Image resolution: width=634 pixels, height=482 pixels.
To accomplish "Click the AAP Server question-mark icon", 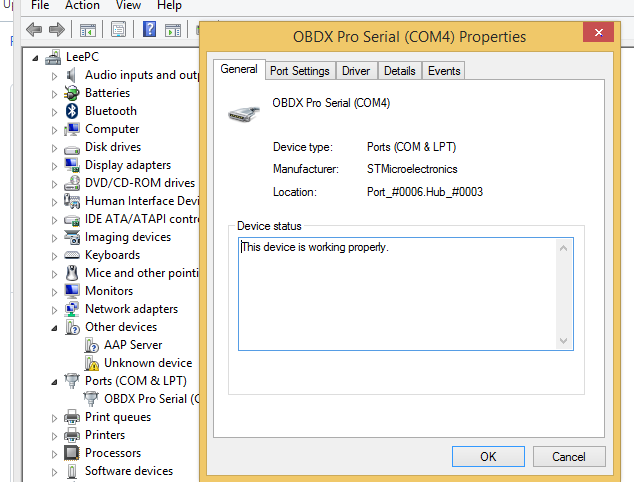I will tap(92, 345).
